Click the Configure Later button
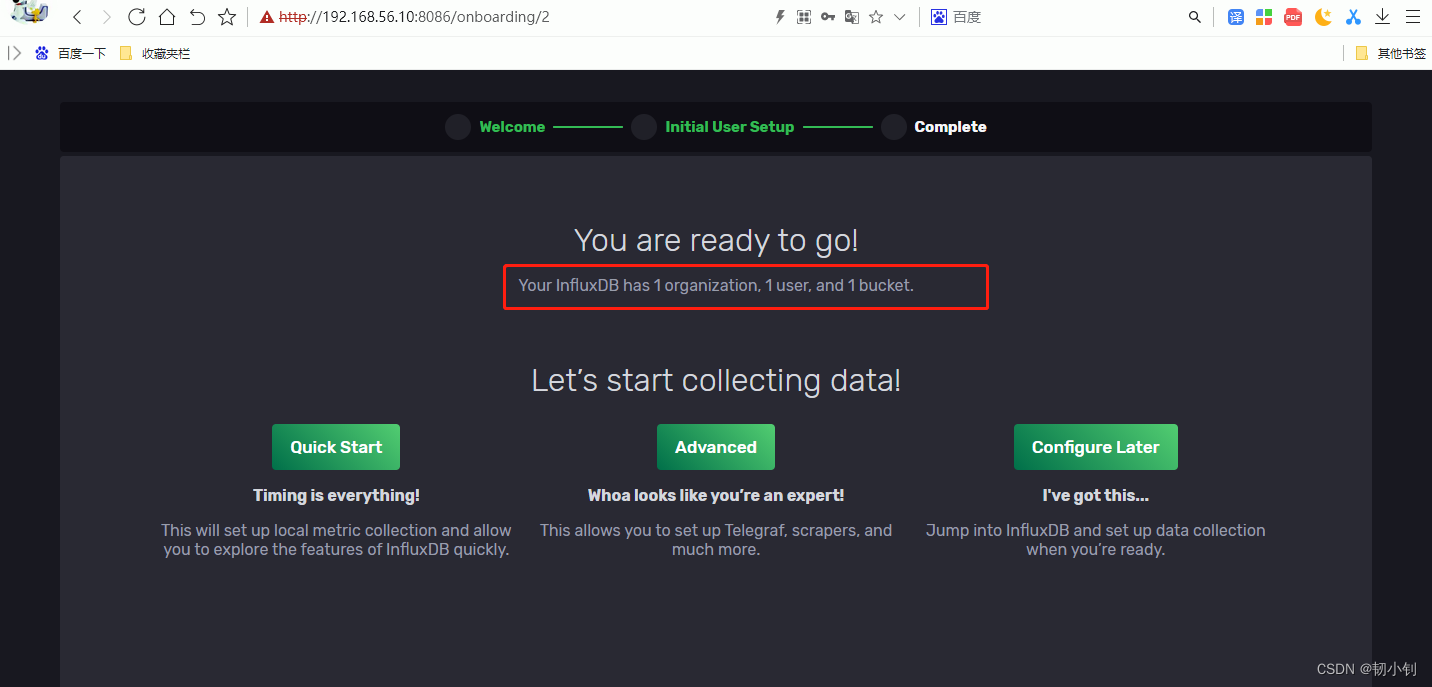The image size is (1432, 687). coord(1096,447)
